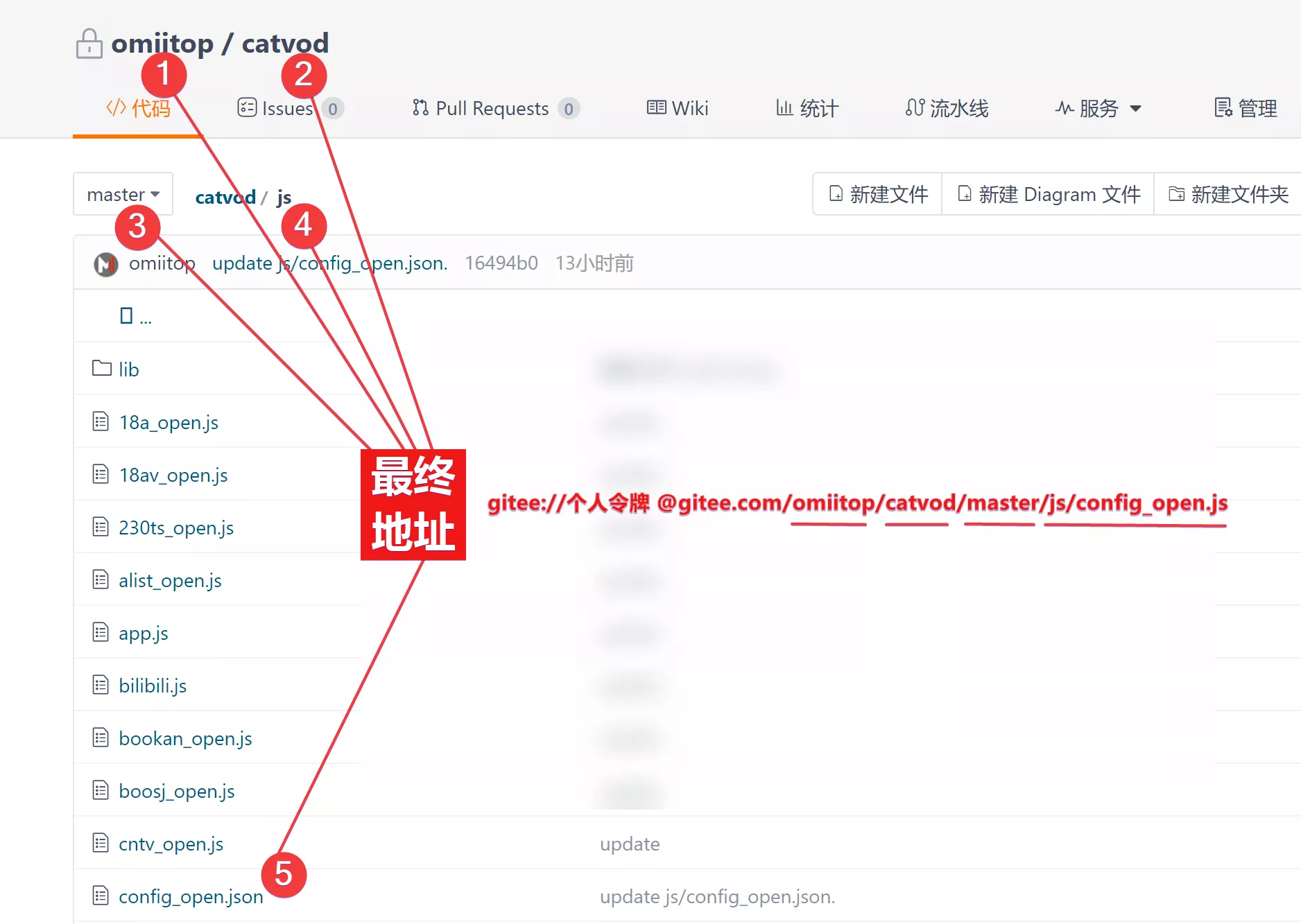
Task: Open the Pull Requests tab
Action: click(481, 108)
